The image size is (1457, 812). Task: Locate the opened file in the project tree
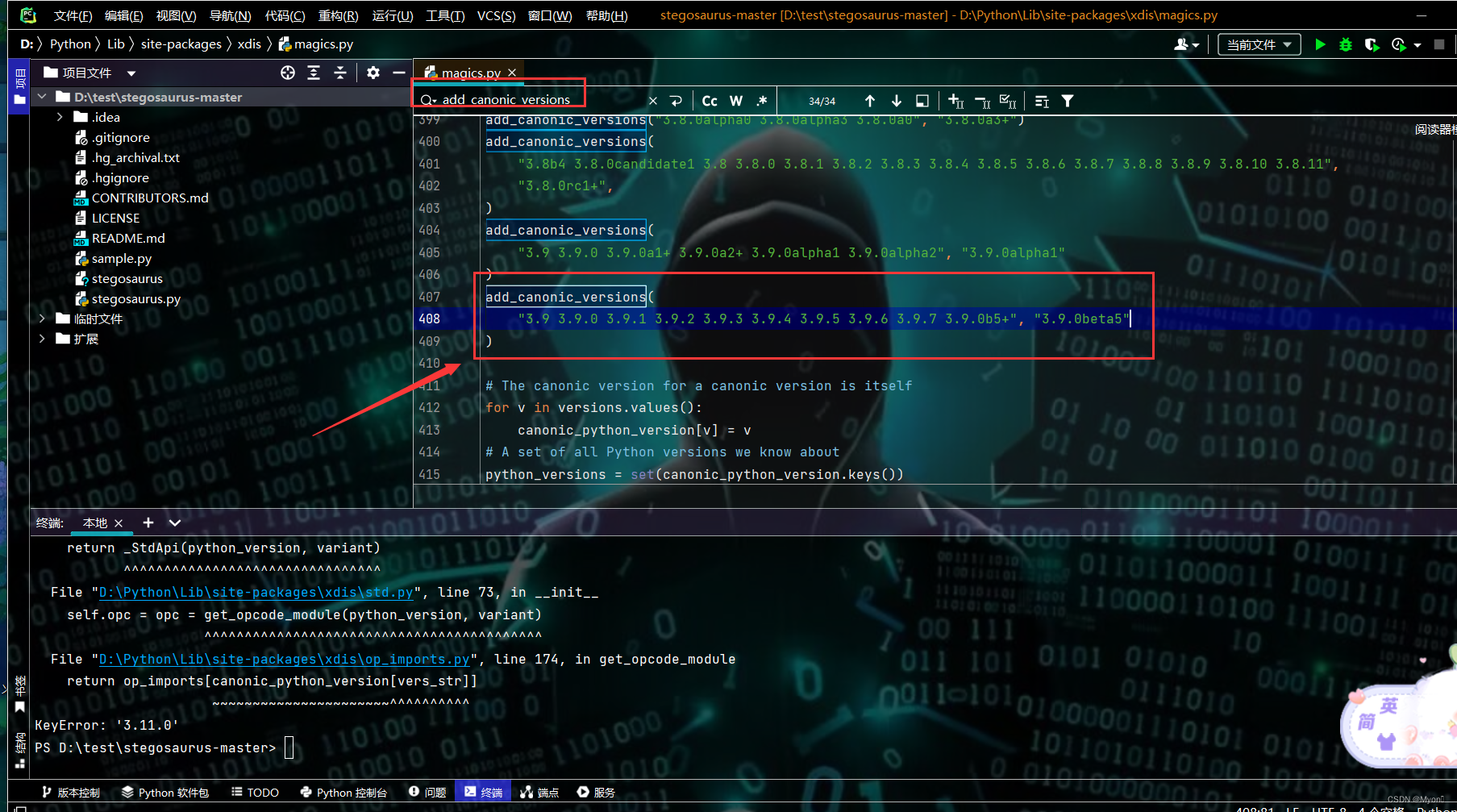pyautogui.click(x=288, y=73)
